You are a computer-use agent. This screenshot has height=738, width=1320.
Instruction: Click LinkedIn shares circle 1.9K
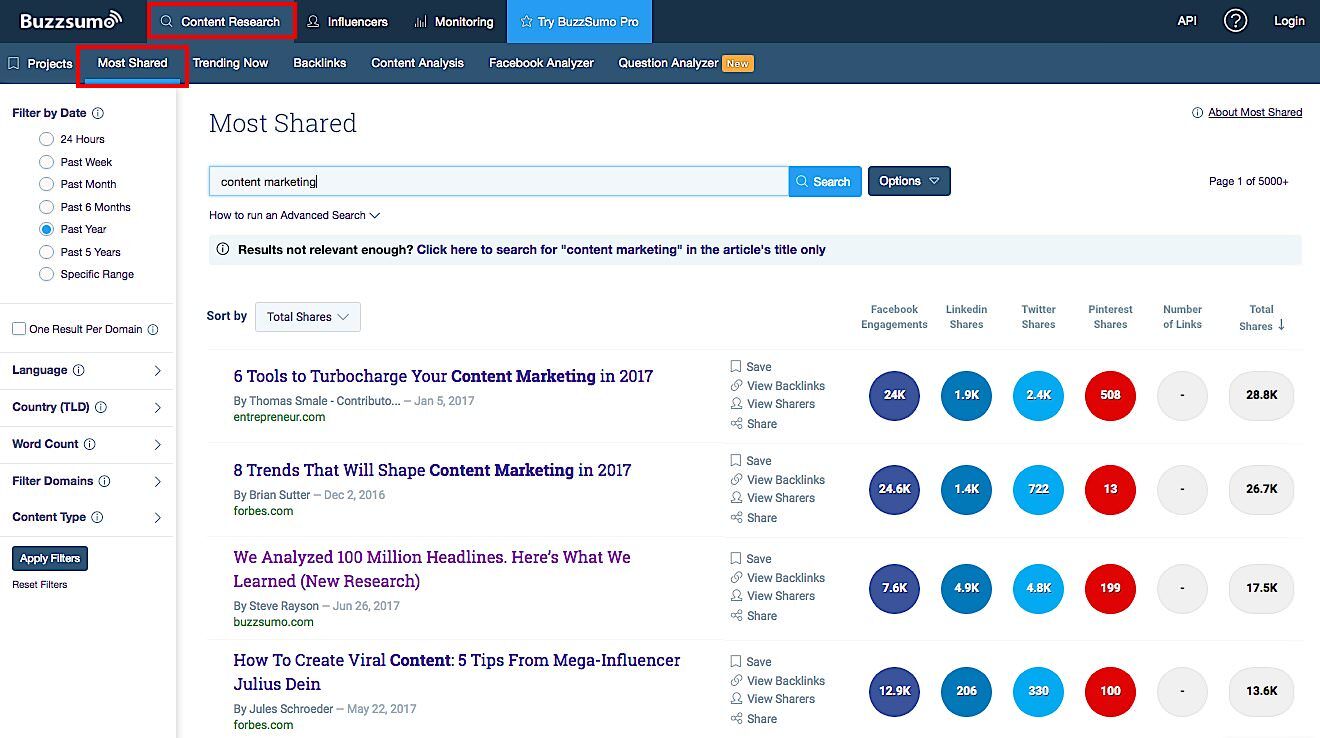pyautogui.click(x=966, y=395)
